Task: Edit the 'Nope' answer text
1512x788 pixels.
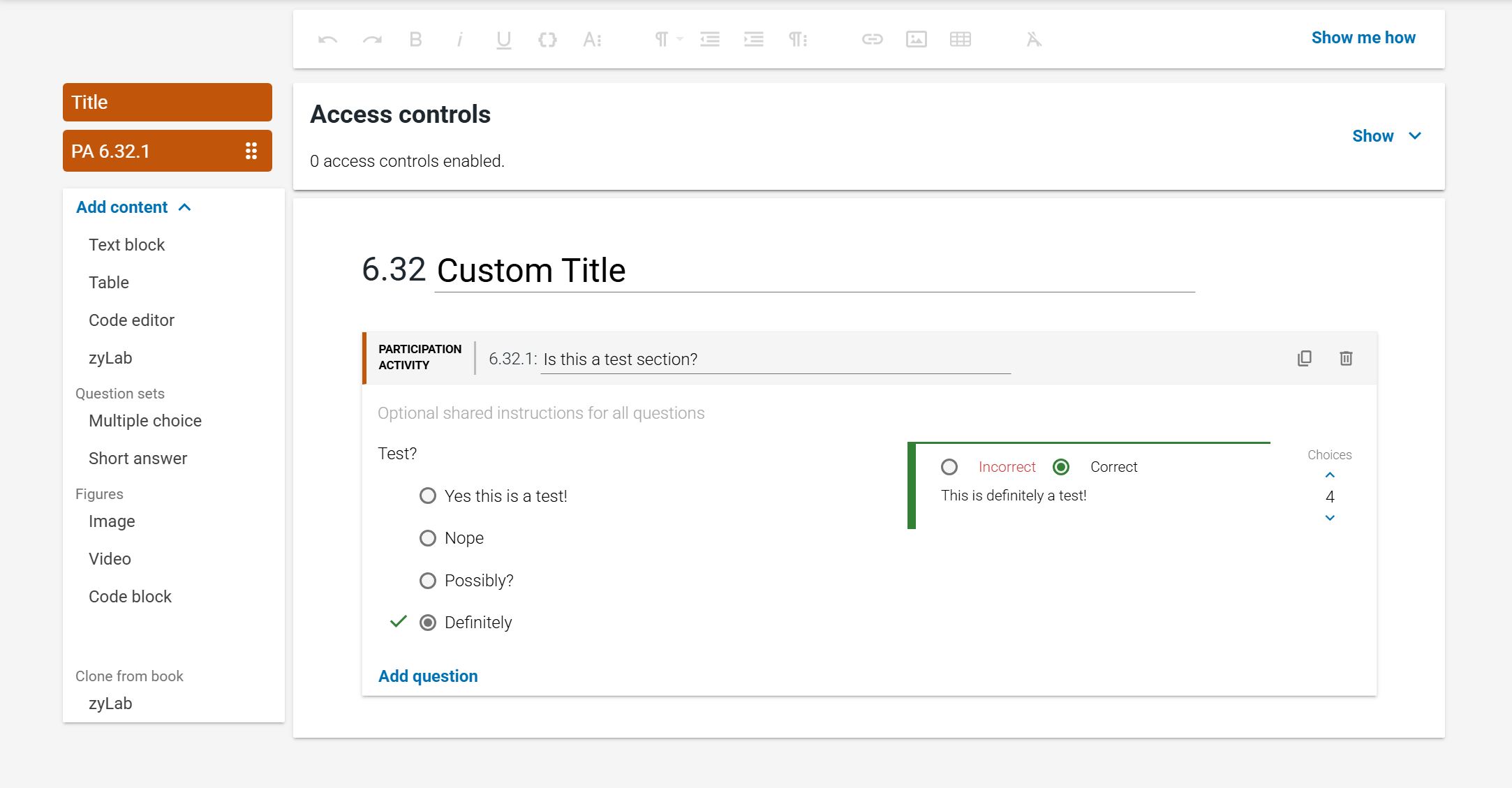Action: [464, 538]
